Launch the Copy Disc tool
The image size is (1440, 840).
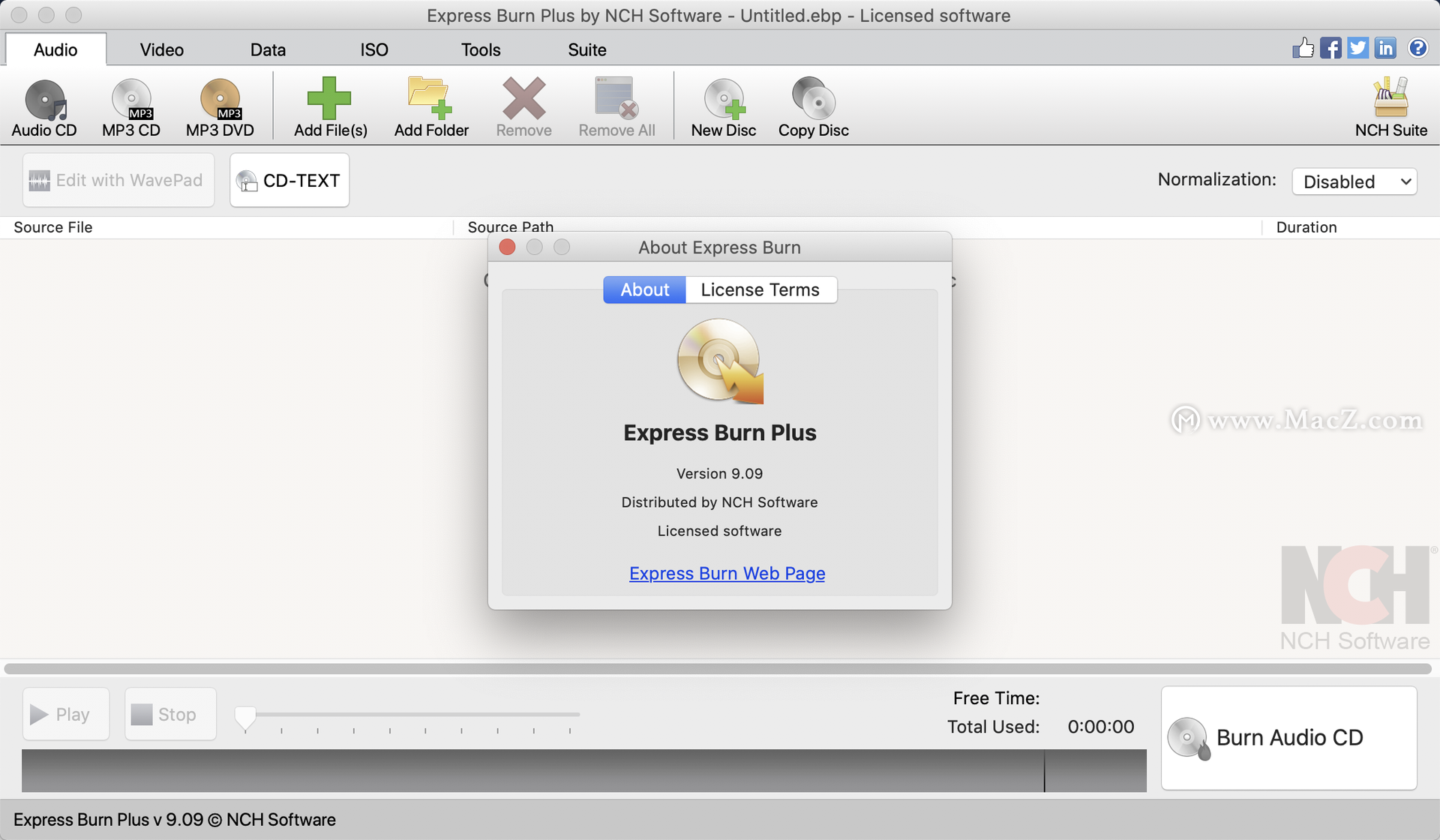coord(813,107)
